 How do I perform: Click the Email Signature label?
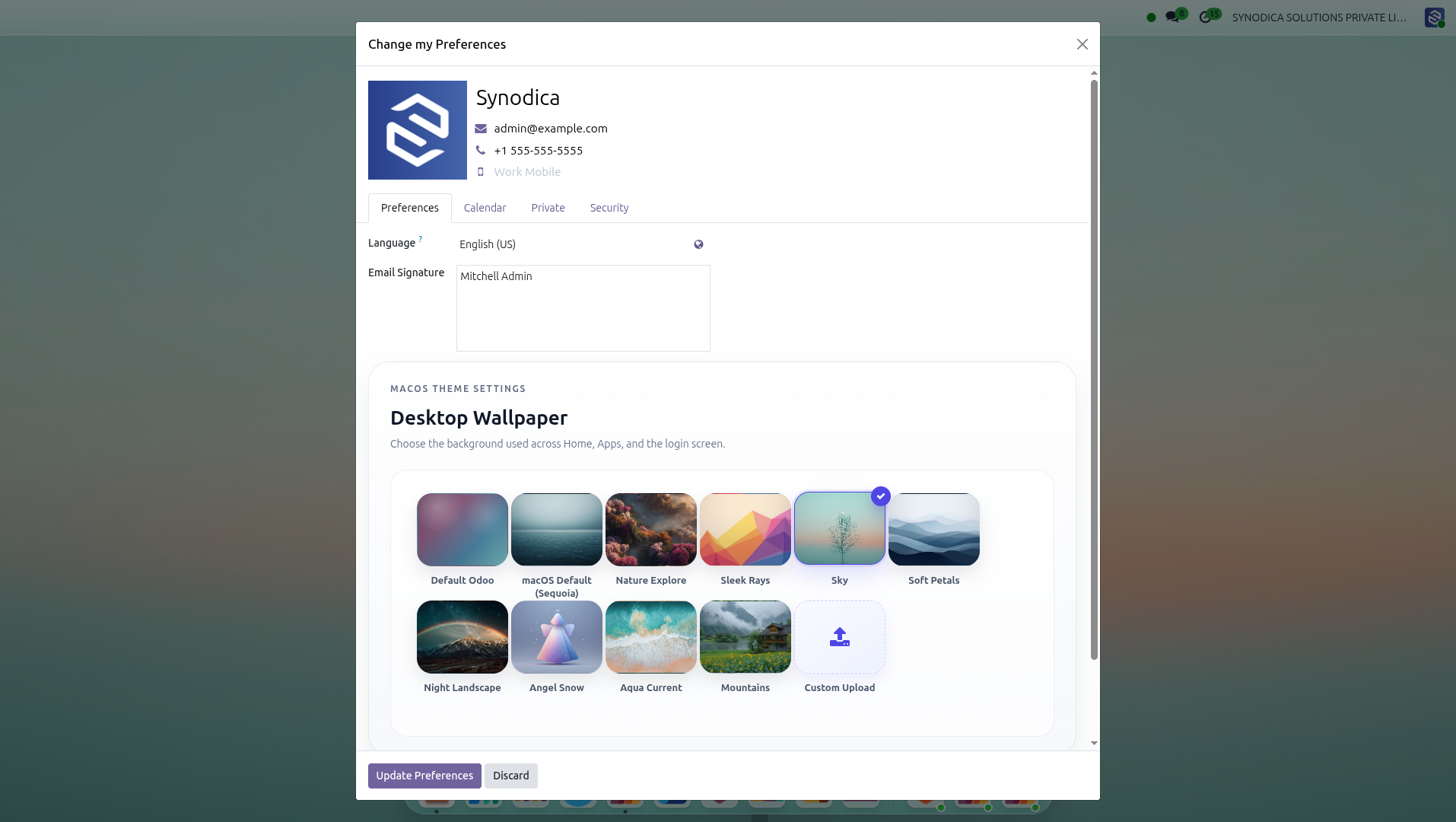[x=406, y=272]
